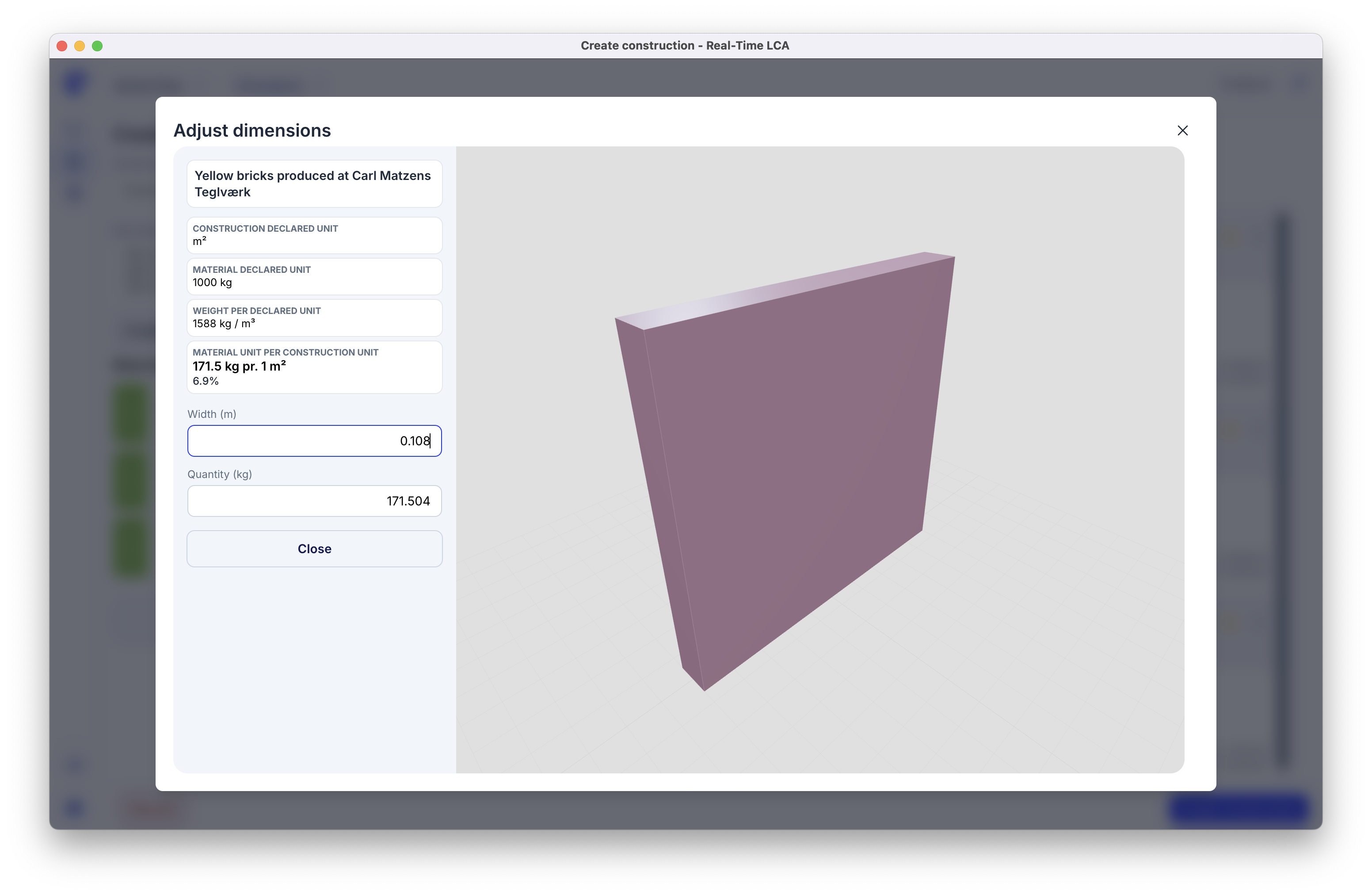The height and width of the screenshot is (895, 1372).
Task: Click the Adjust dimensions heading
Action: click(x=252, y=130)
